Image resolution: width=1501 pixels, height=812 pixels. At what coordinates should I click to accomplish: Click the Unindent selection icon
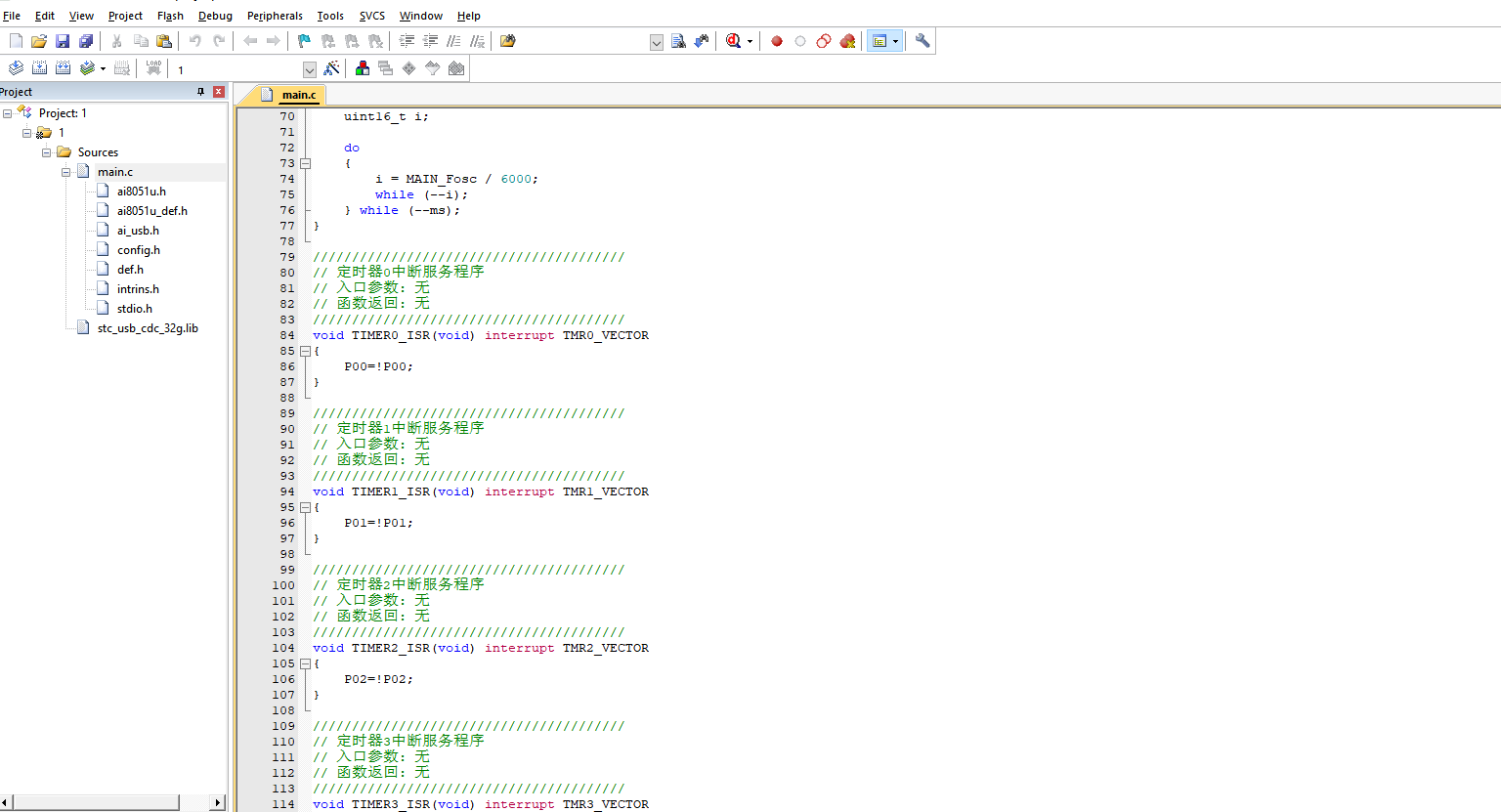pos(430,41)
